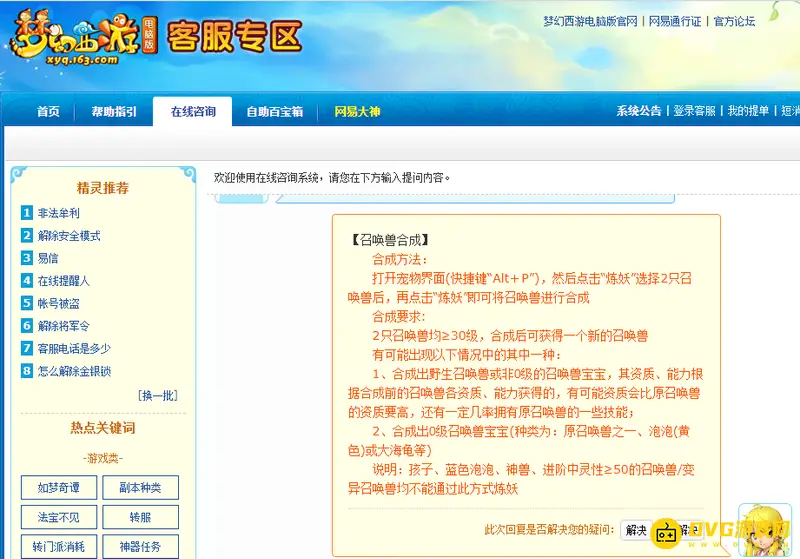This screenshot has height=559, width=800.
Task: Switch to 自助百宝箱 tab
Action: (x=274, y=112)
